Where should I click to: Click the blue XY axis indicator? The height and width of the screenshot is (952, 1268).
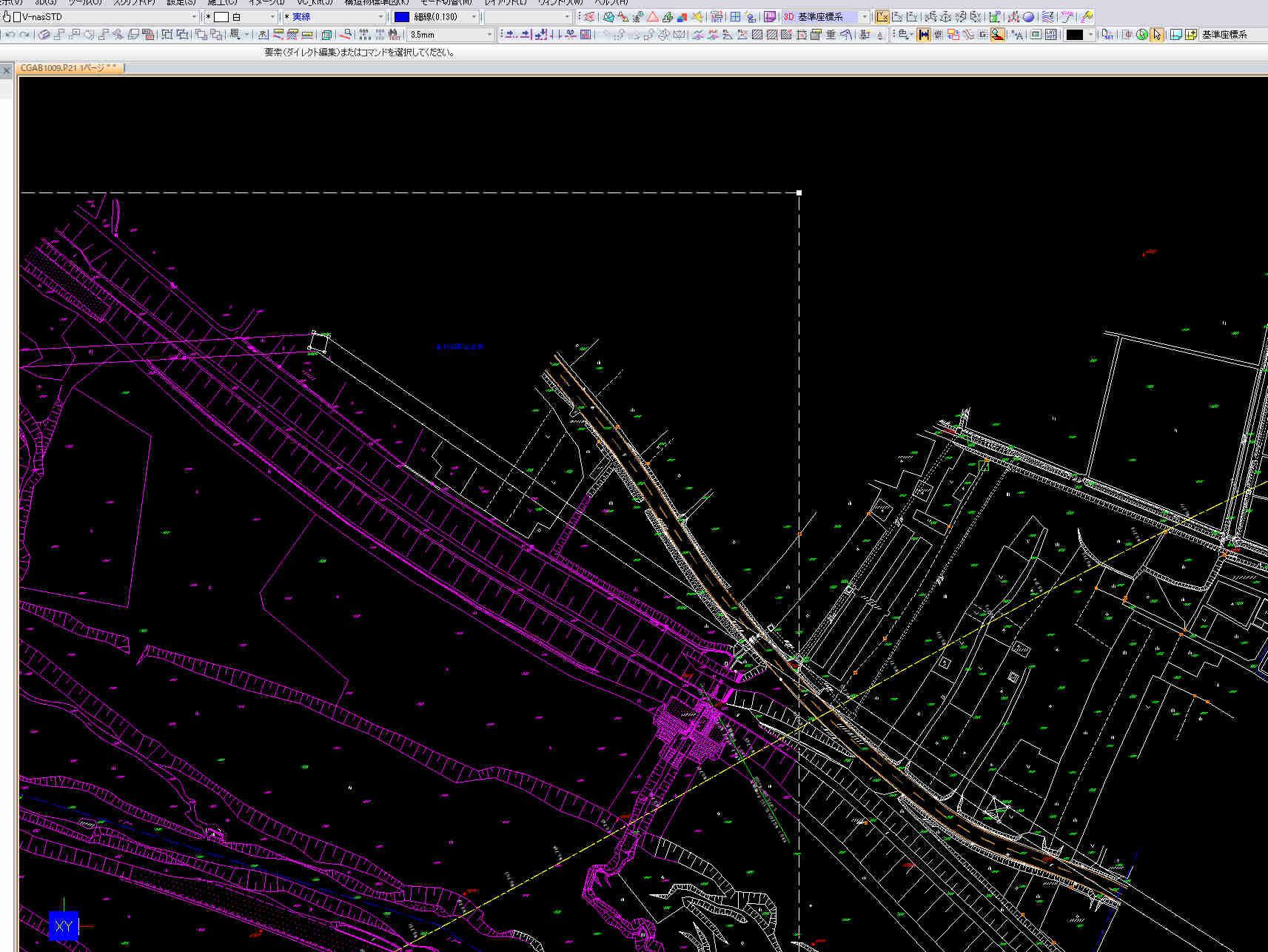(x=64, y=926)
